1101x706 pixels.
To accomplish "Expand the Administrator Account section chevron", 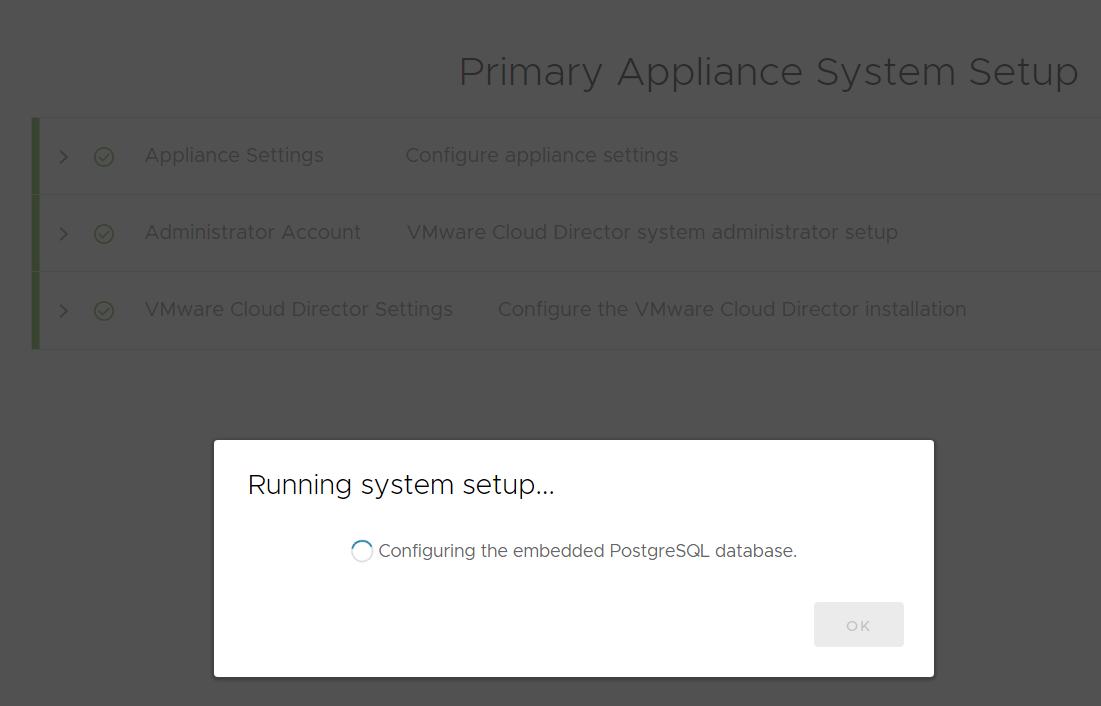I will tap(63, 234).
